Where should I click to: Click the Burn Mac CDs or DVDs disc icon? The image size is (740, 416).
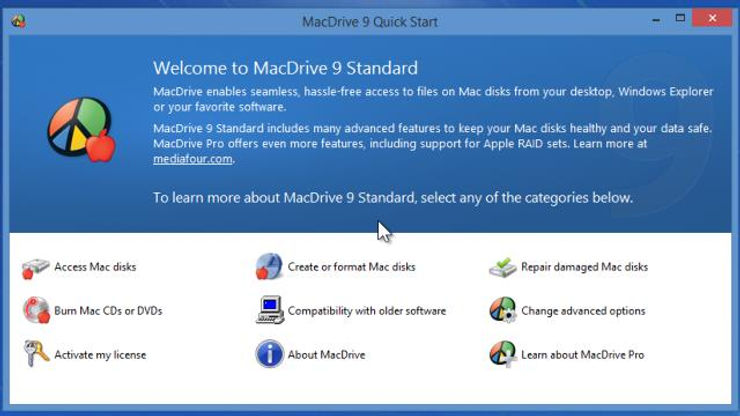pyautogui.click(x=36, y=310)
